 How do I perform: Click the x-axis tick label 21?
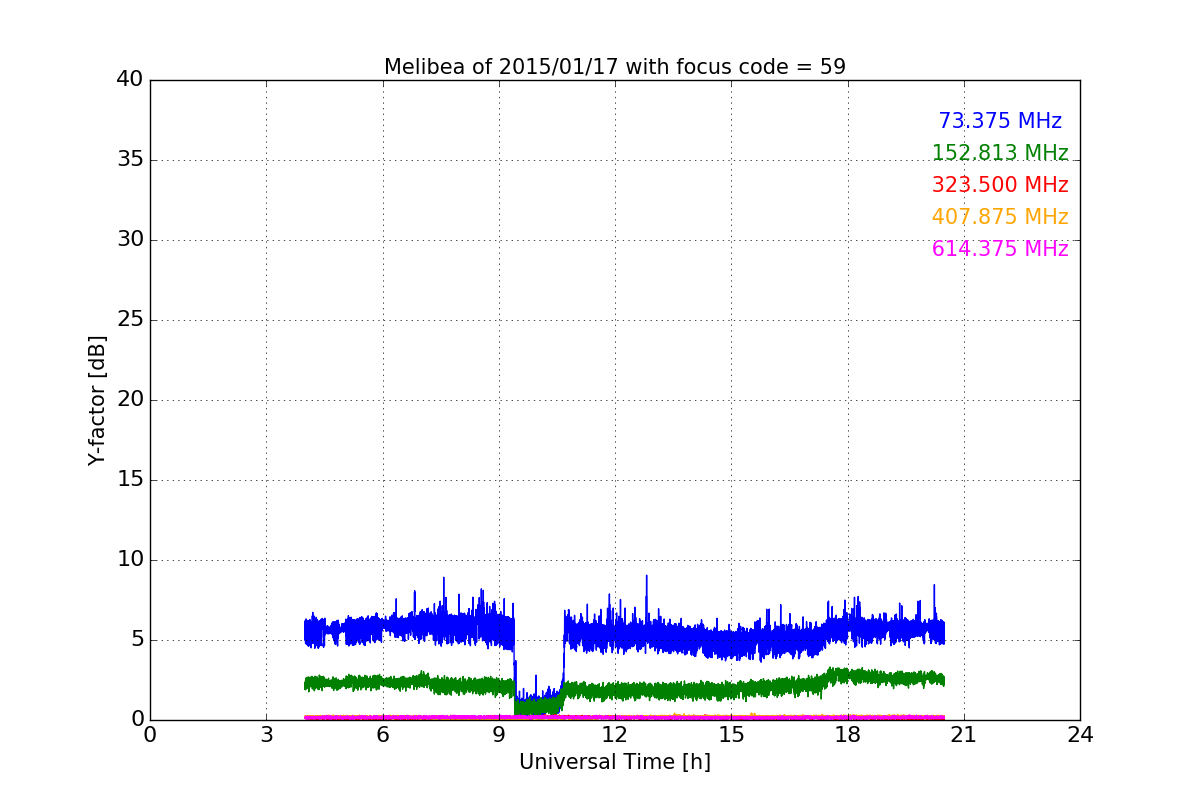[964, 734]
